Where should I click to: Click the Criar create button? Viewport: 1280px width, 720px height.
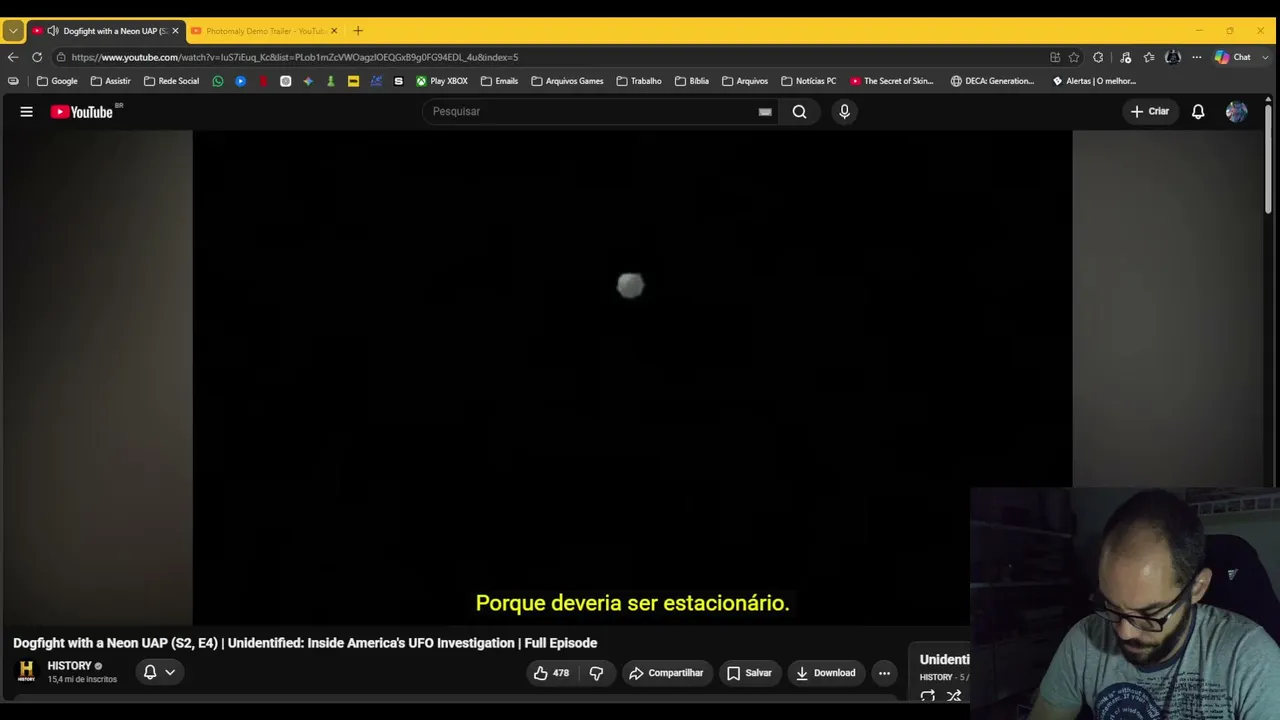point(1150,112)
